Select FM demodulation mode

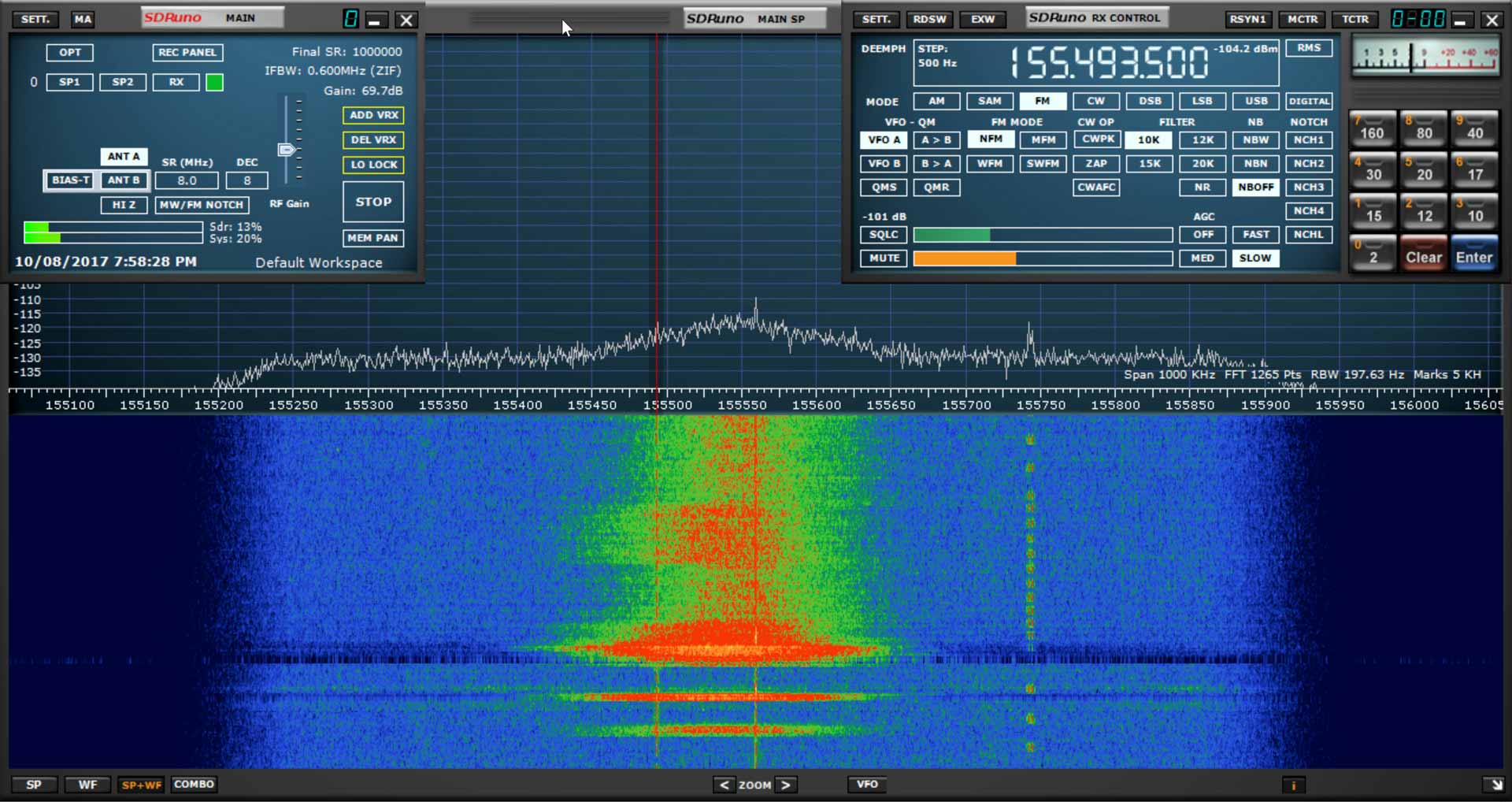click(x=1043, y=101)
